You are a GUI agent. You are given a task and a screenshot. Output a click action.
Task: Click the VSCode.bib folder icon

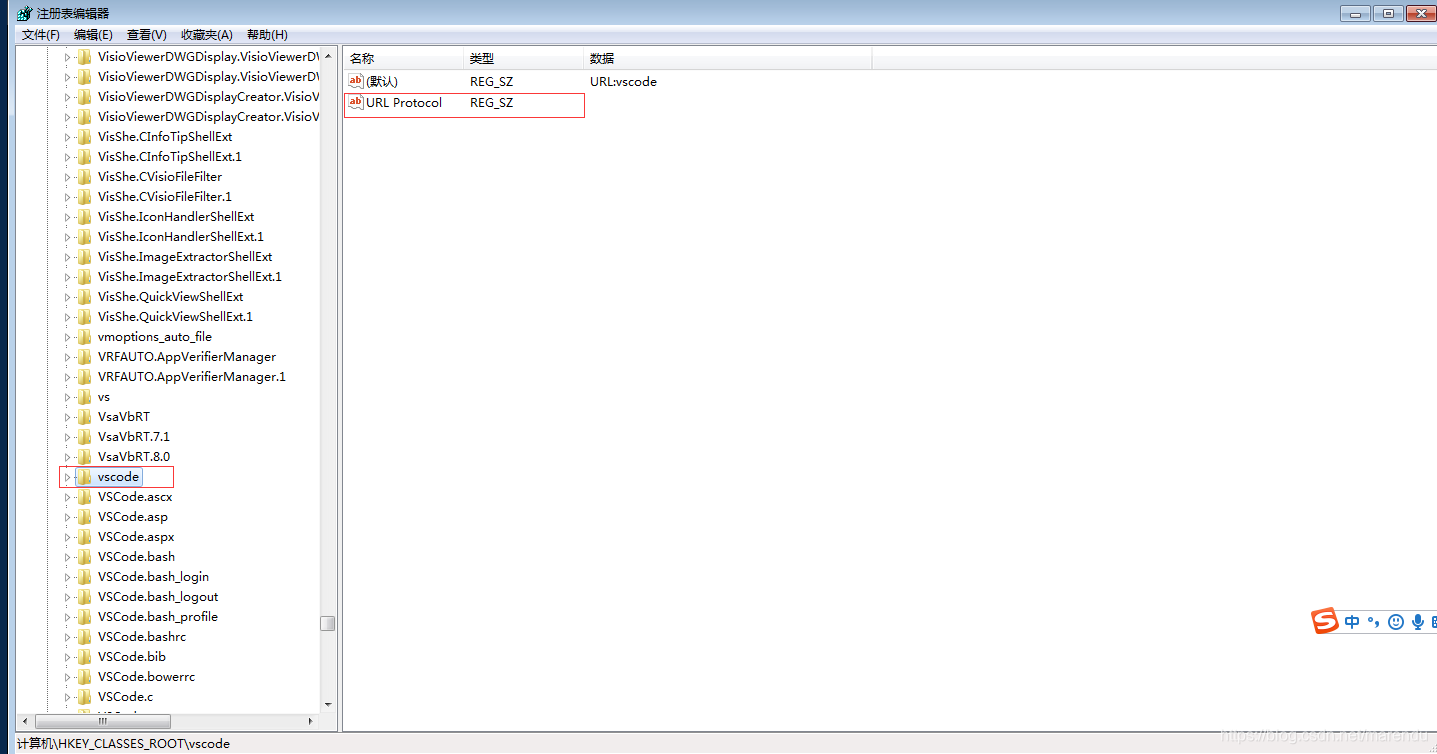(85, 657)
